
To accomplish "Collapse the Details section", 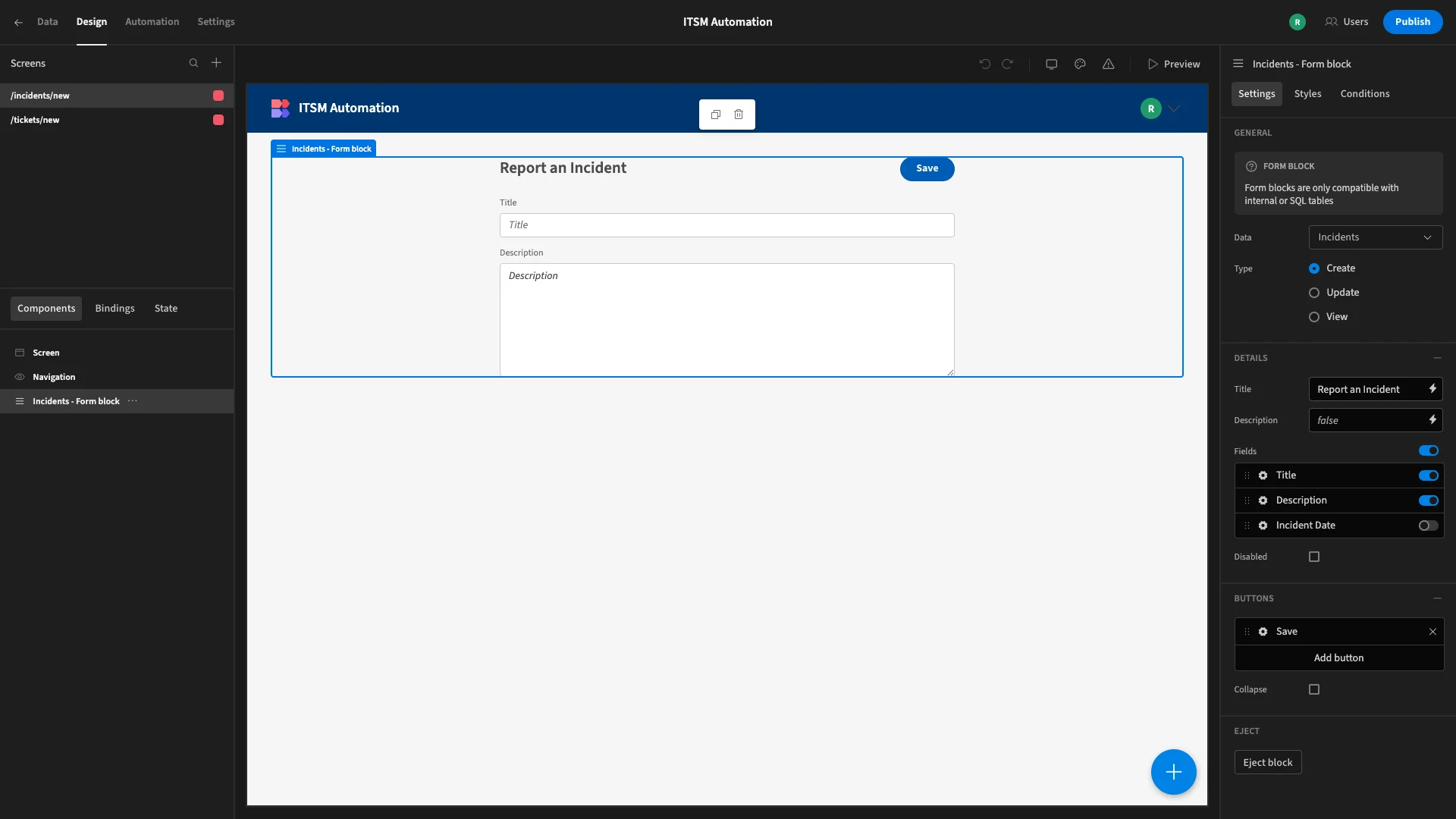I will pos(1437,358).
